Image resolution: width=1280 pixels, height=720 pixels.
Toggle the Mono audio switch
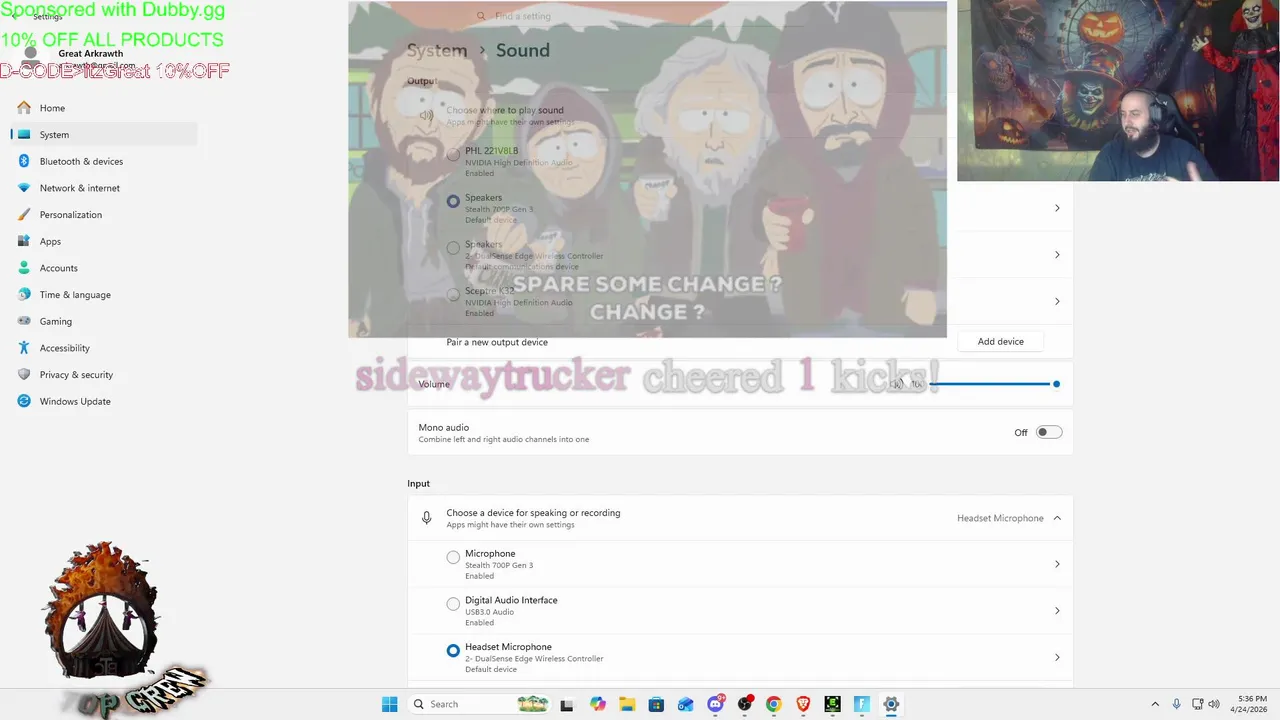pos(1049,432)
